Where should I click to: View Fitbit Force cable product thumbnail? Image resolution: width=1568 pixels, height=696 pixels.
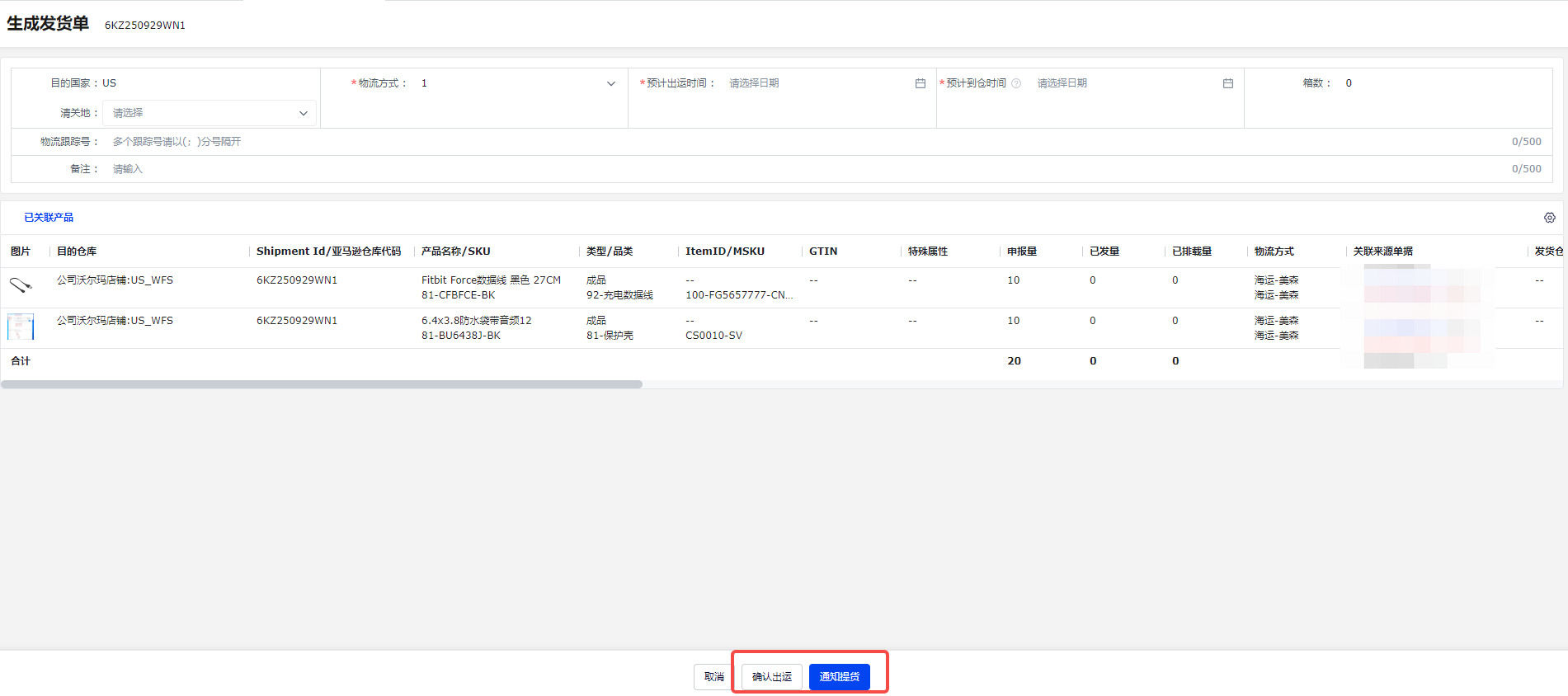[x=21, y=285]
